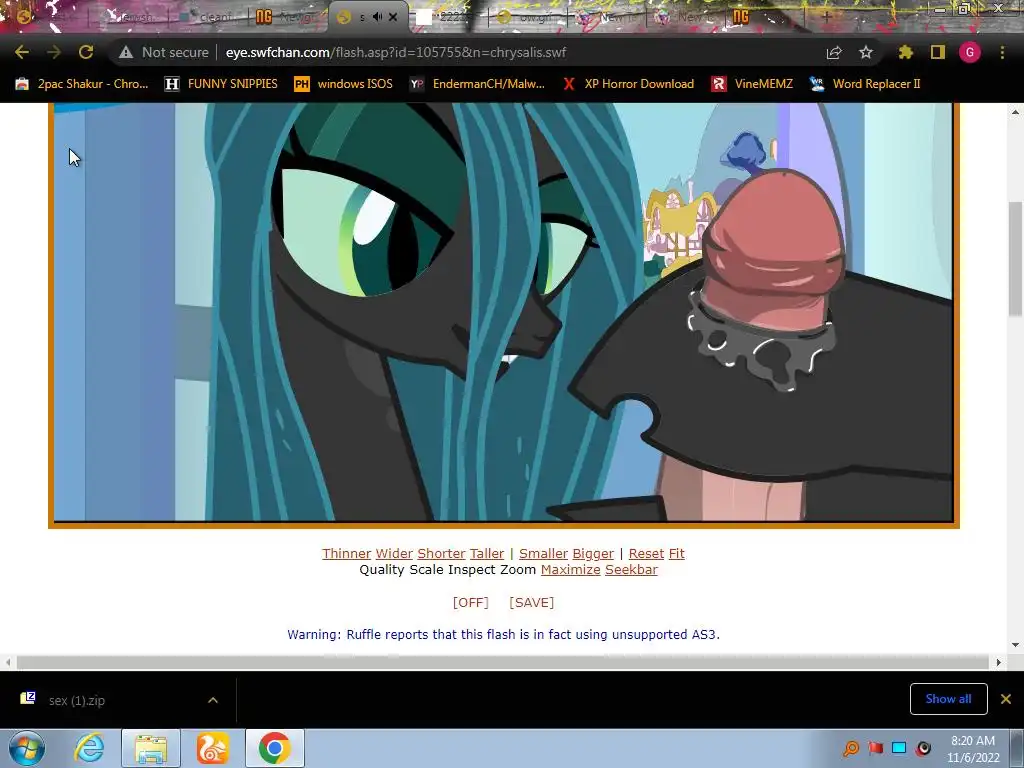Open the windows ISOS bookmark
The image size is (1024, 768).
[x=344, y=84]
